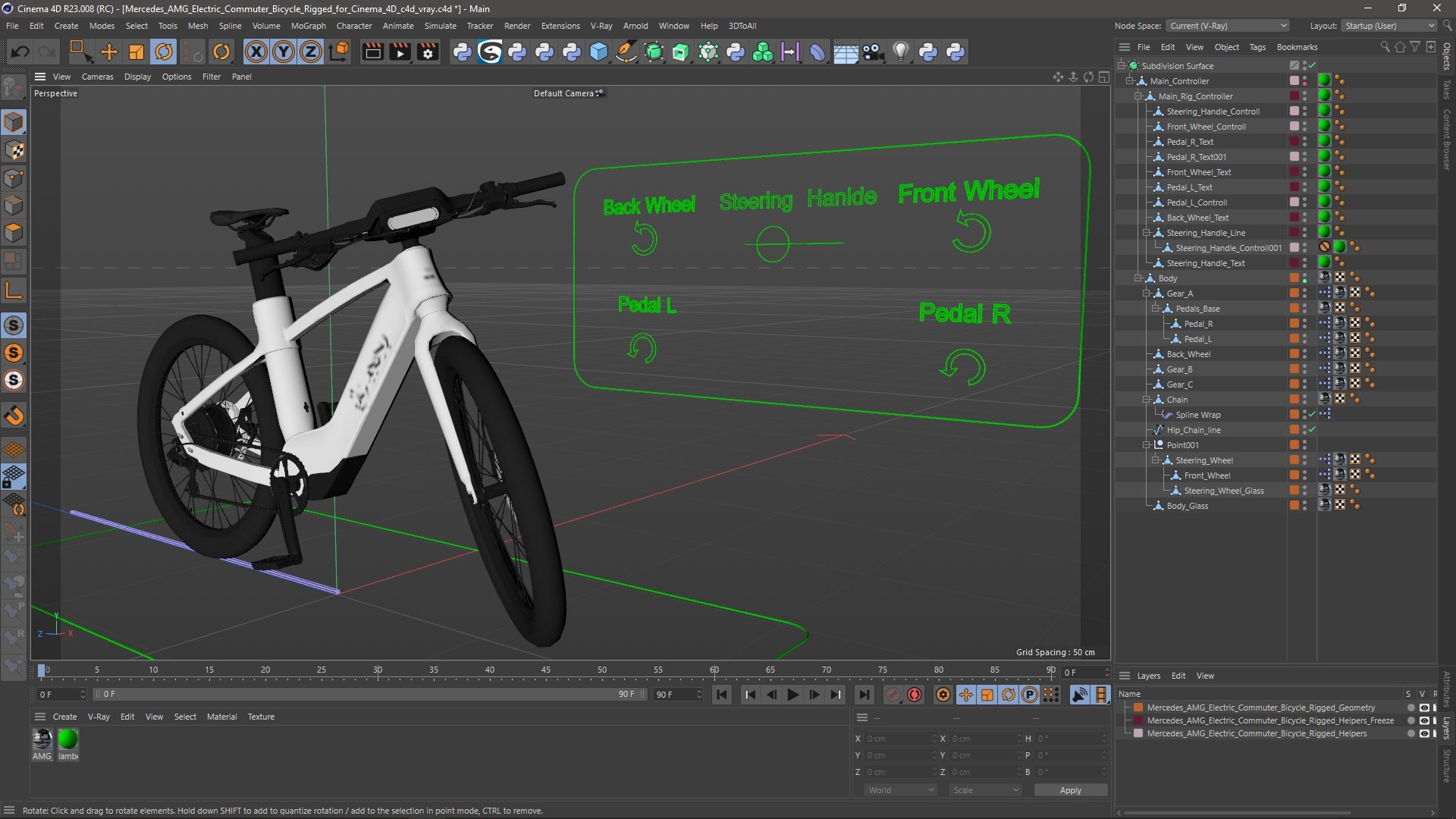This screenshot has width=1456, height=819.
Task: Collapse Steering_Wheel tree node
Action: click(1156, 460)
